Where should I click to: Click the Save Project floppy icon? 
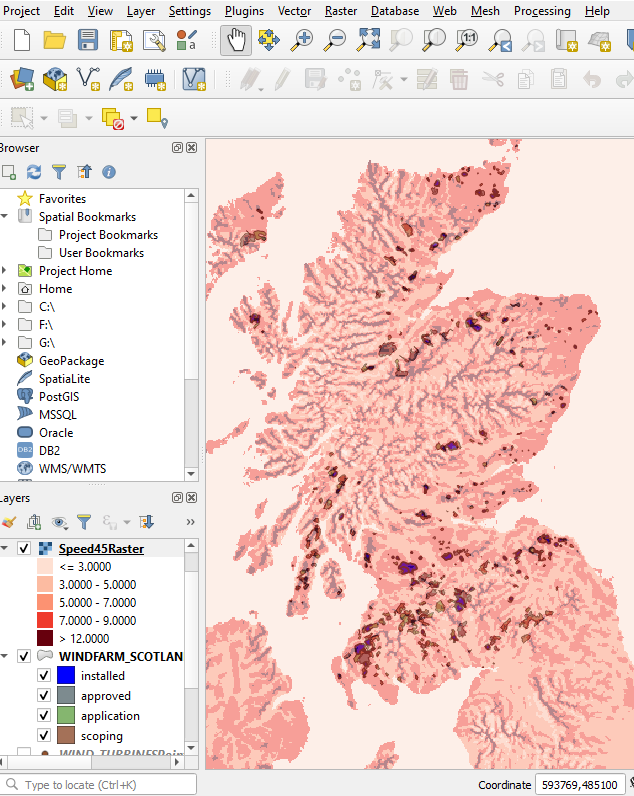click(88, 40)
